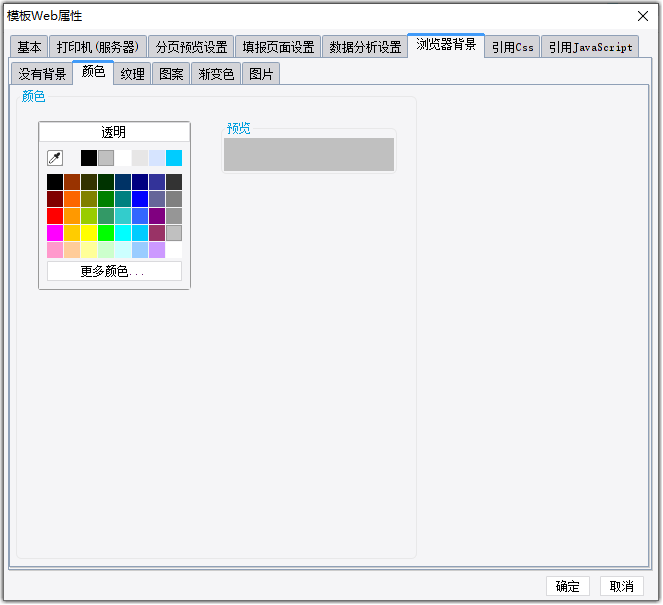Click the gray 预览 preview area

coord(309,154)
